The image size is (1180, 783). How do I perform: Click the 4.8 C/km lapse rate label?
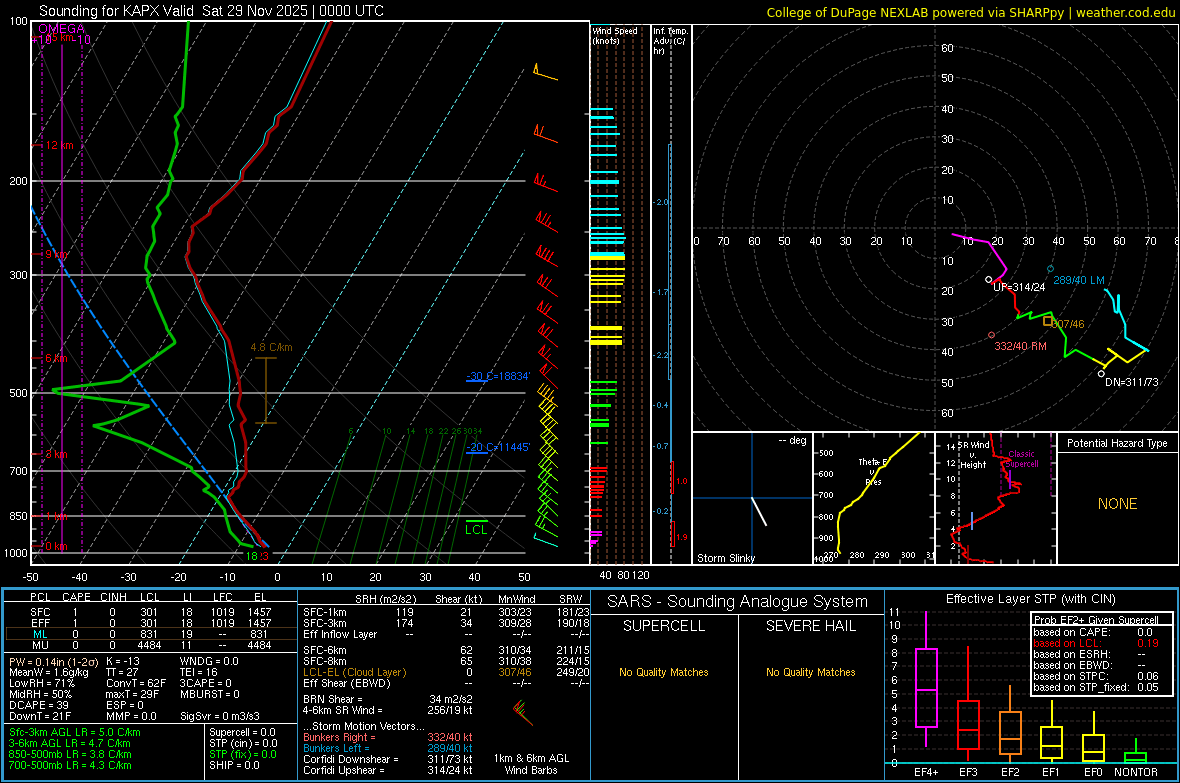click(x=271, y=347)
